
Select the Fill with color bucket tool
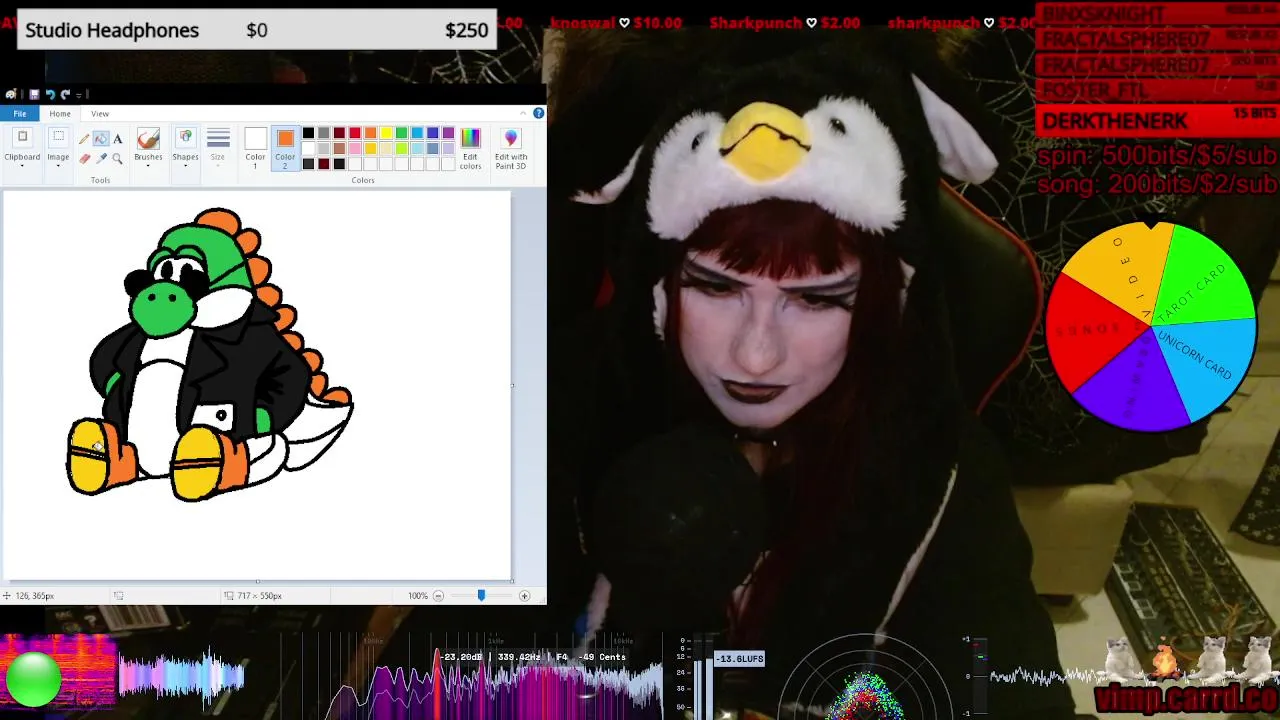(101, 138)
